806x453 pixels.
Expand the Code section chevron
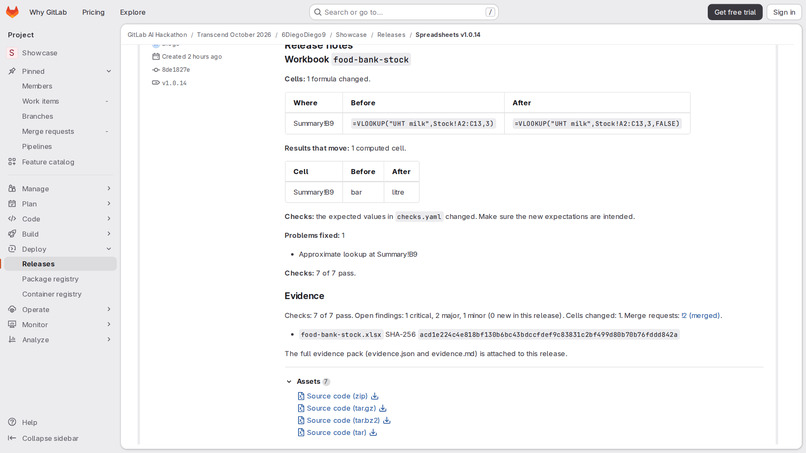tap(108, 219)
